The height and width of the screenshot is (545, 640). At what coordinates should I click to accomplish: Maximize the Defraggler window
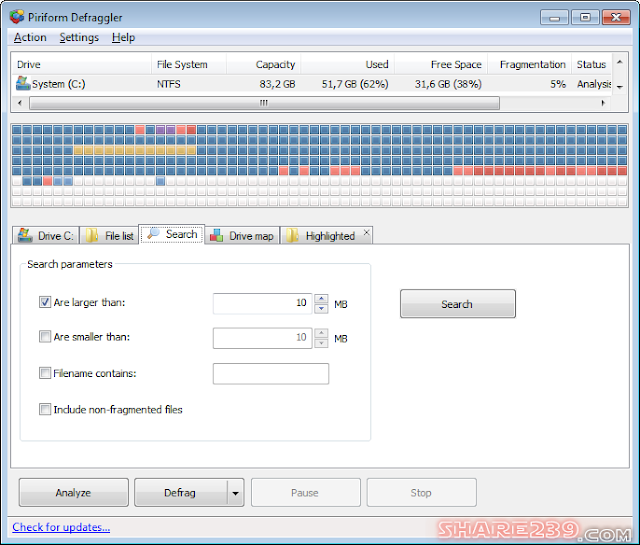[585, 18]
